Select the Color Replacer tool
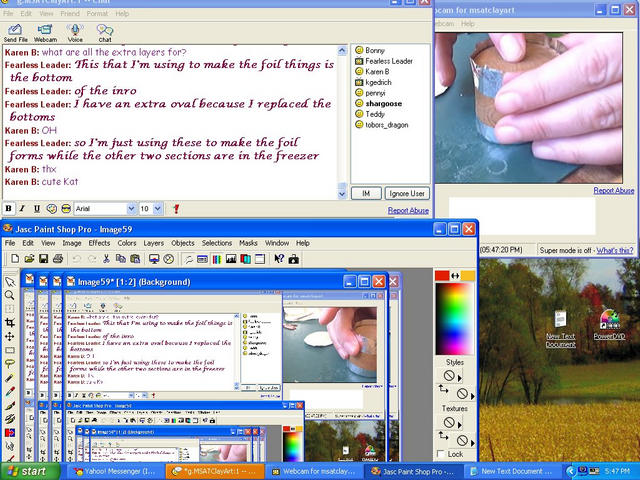Viewport: 640px width, 480px height. [10, 432]
